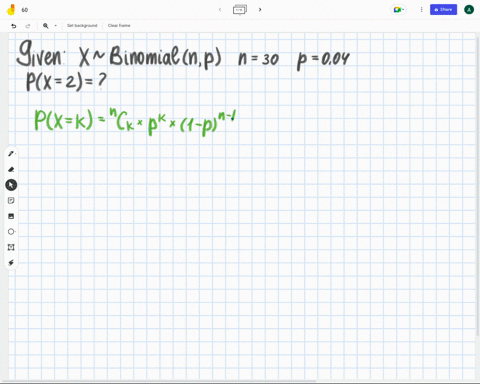This screenshot has width=480, height=384.
Task: Redo the last action
Action: tap(28, 26)
